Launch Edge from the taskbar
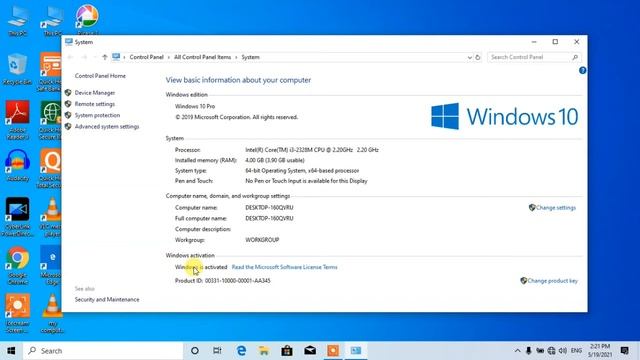 [x=241, y=351]
